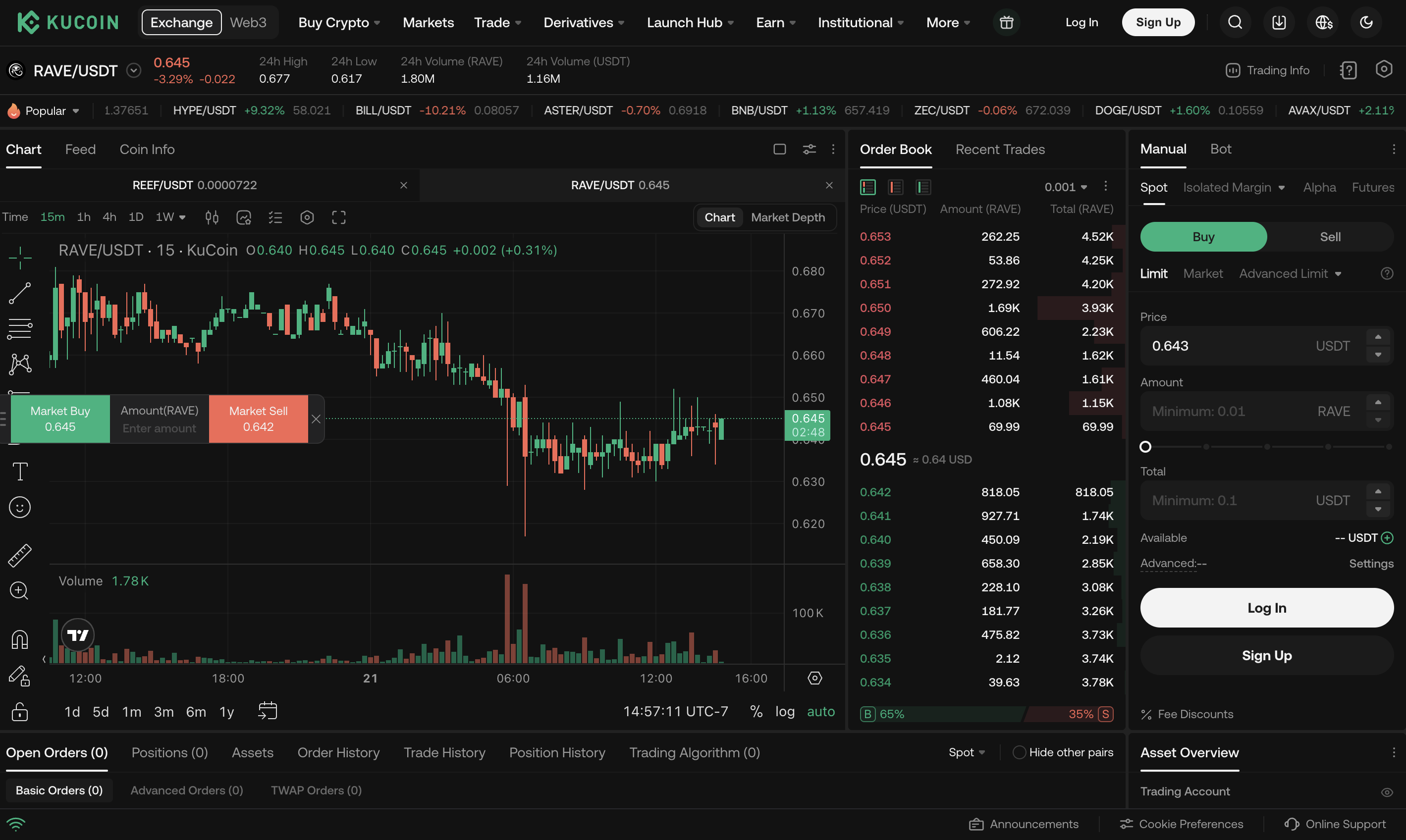Toggle the magnet snap mode
Viewport: 1406px width, 840px height.
(x=20, y=639)
